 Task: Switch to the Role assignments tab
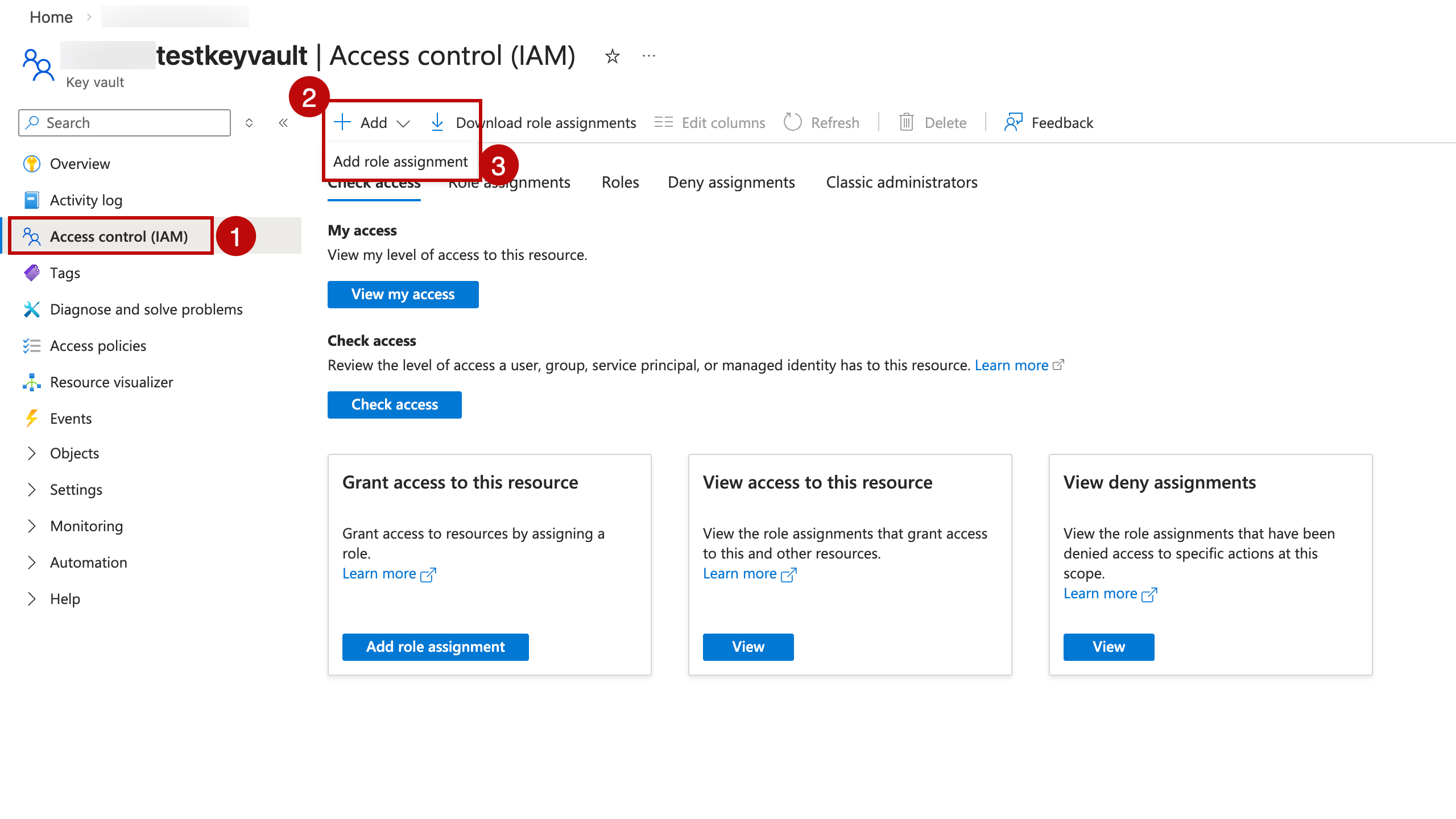509,182
